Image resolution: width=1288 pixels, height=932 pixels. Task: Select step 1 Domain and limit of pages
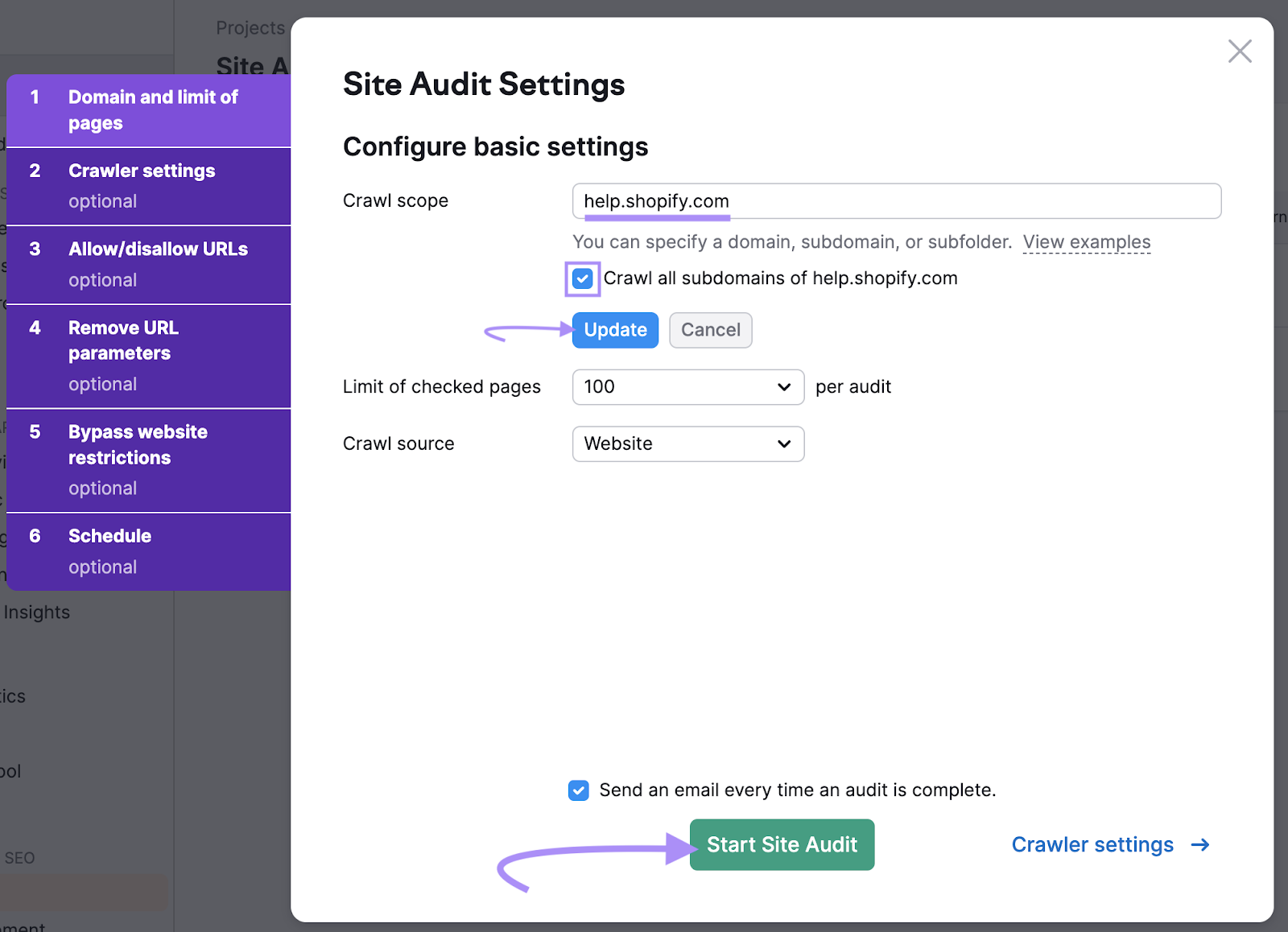[x=149, y=109]
